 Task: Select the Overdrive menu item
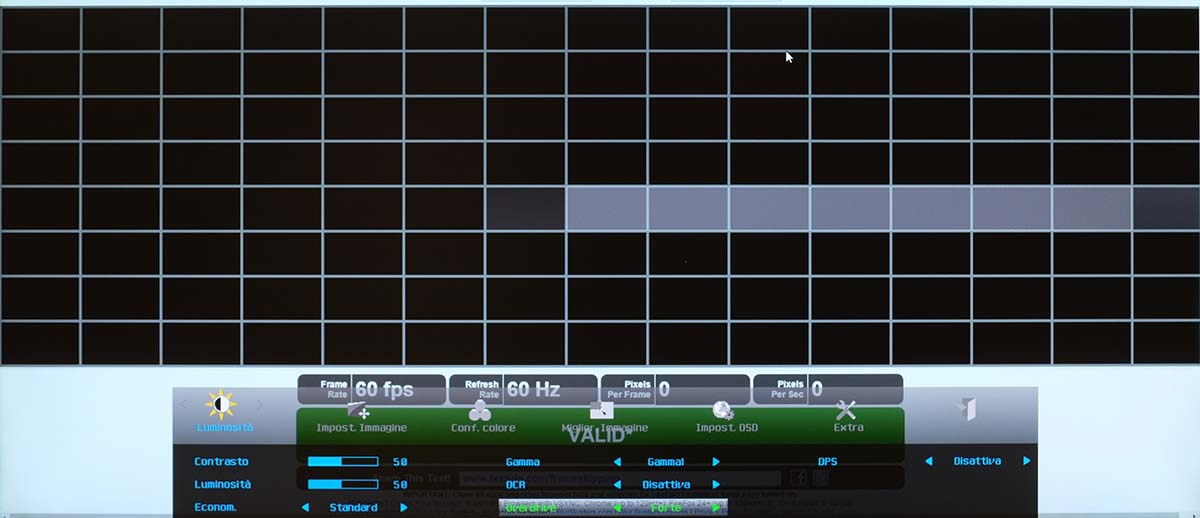point(530,508)
